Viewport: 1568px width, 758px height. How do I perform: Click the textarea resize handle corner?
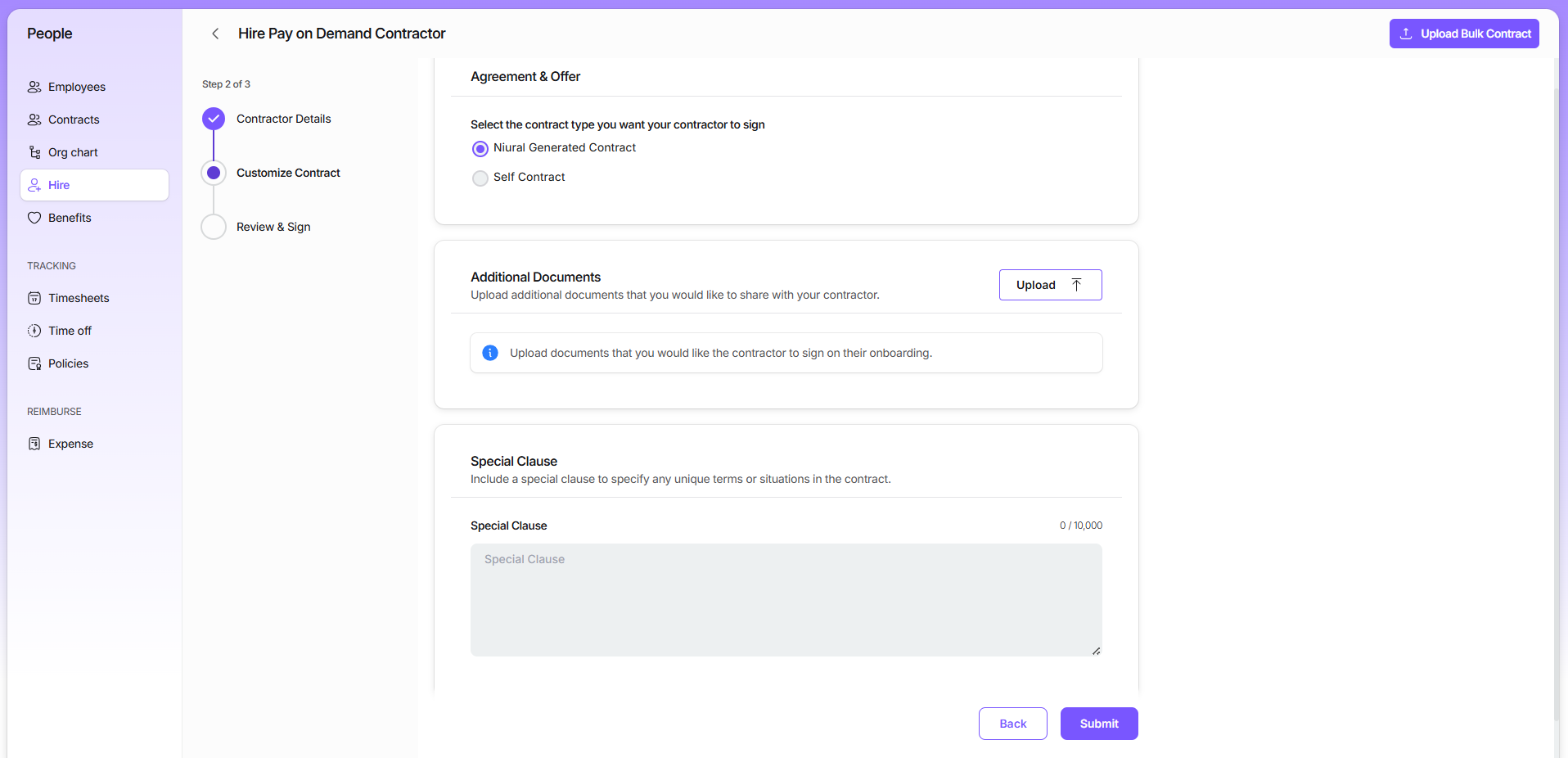[1096, 651]
